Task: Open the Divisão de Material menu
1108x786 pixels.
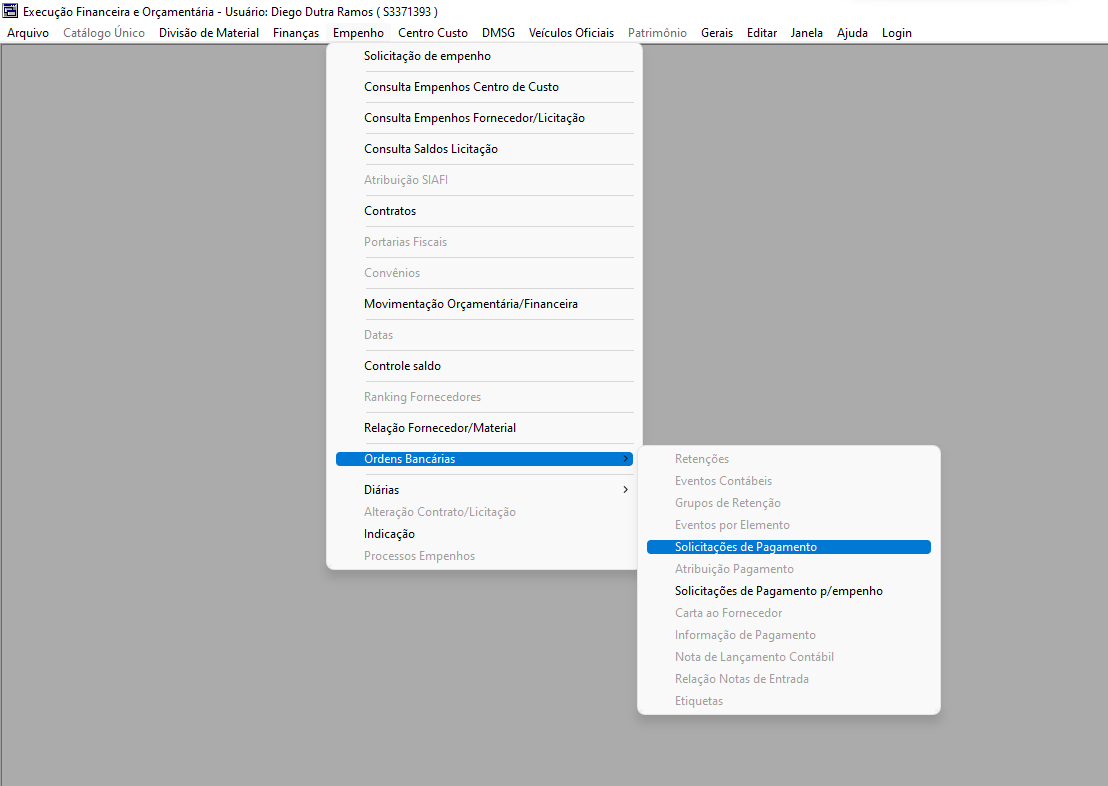Action: coord(208,33)
